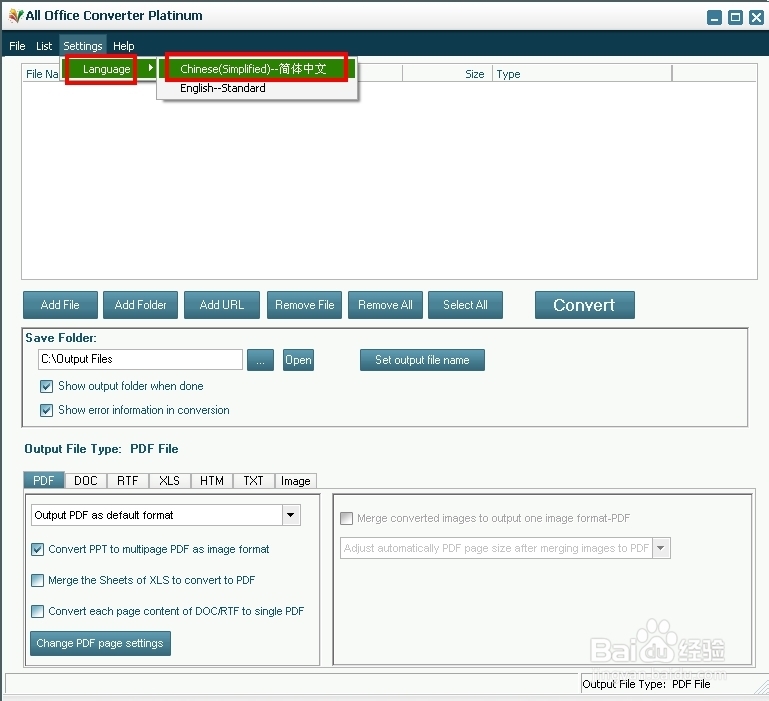Maximize the converter window

pyautogui.click(x=735, y=18)
